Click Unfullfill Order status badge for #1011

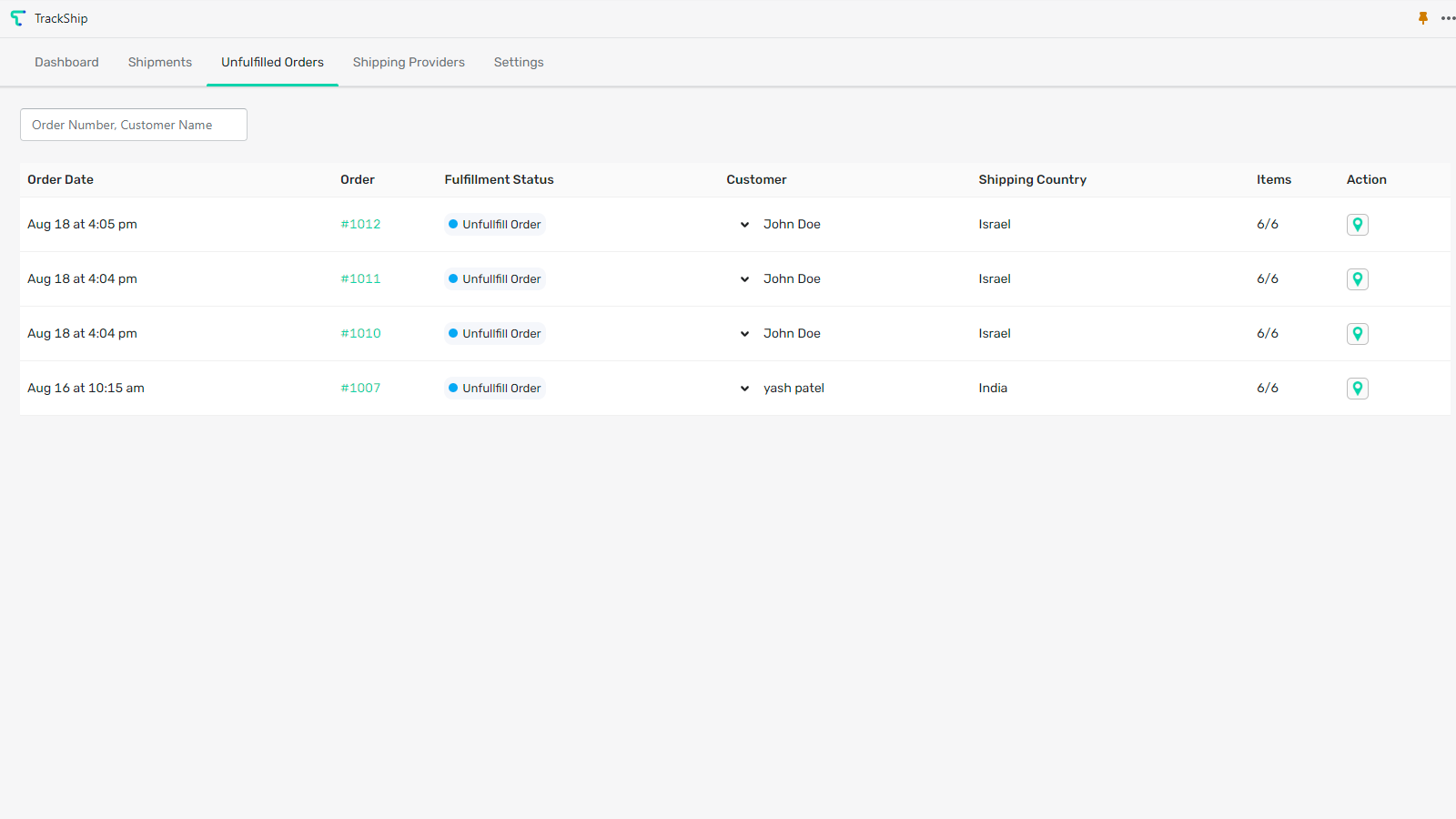click(495, 279)
